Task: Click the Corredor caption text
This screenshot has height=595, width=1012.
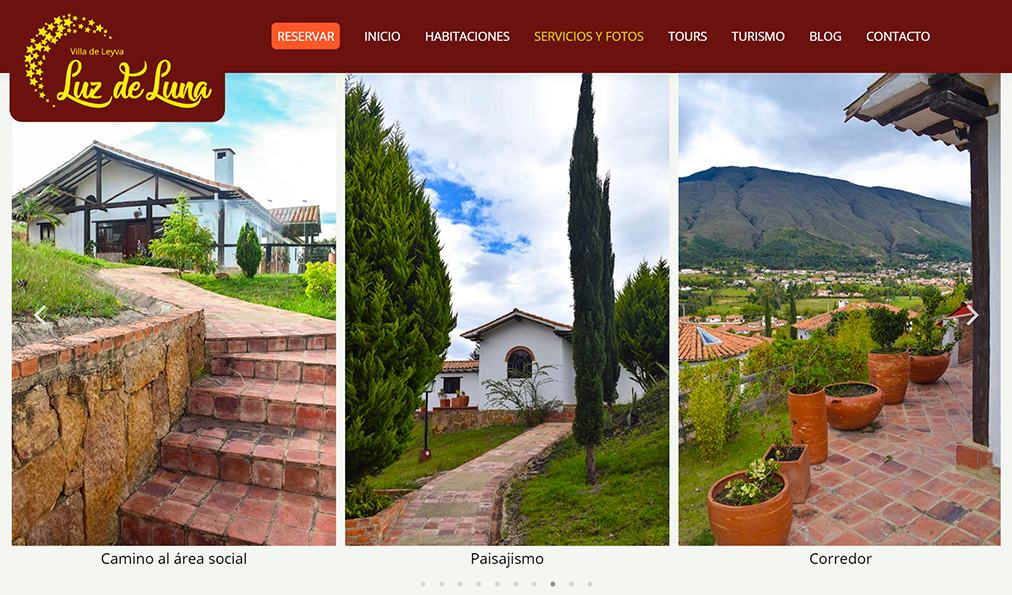Action: tap(840, 559)
